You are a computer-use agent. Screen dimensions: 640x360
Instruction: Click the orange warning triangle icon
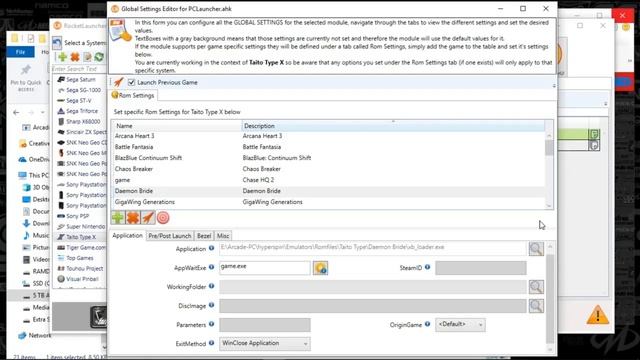point(598,315)
